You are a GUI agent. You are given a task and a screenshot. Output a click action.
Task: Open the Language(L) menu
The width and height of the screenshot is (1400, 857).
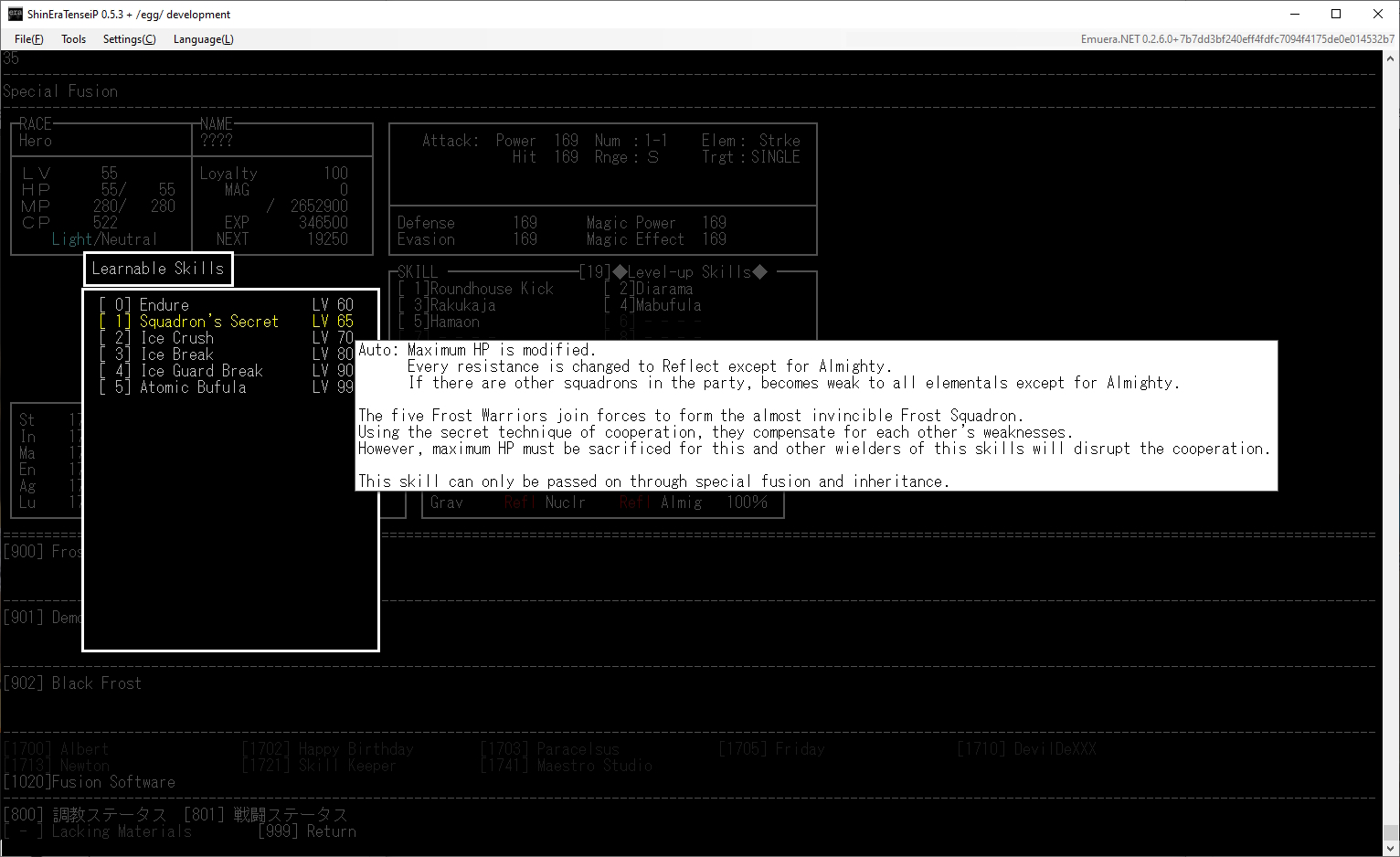click(x=203, y=39)
